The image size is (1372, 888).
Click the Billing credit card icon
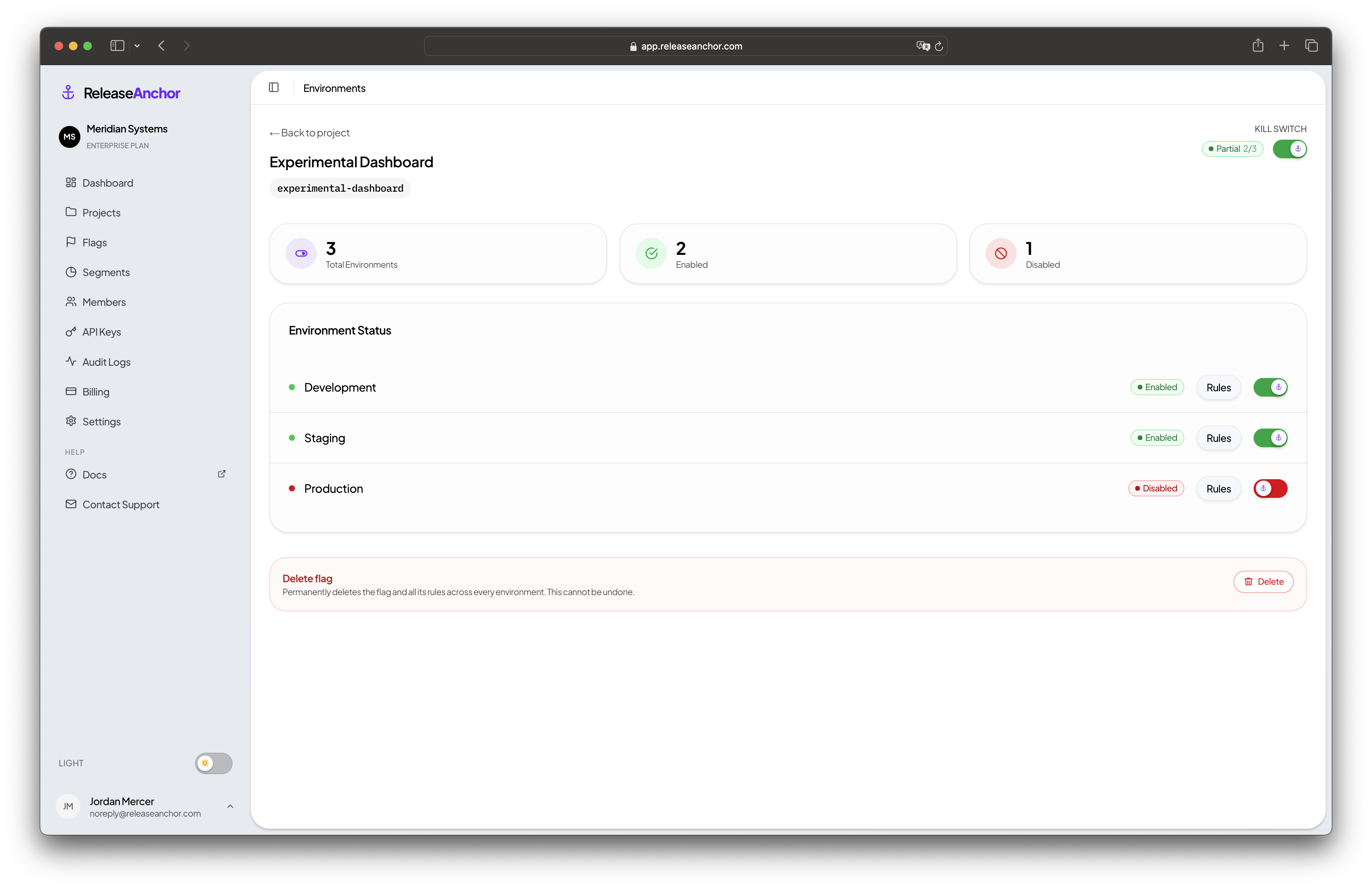click(x=71, y=391)
